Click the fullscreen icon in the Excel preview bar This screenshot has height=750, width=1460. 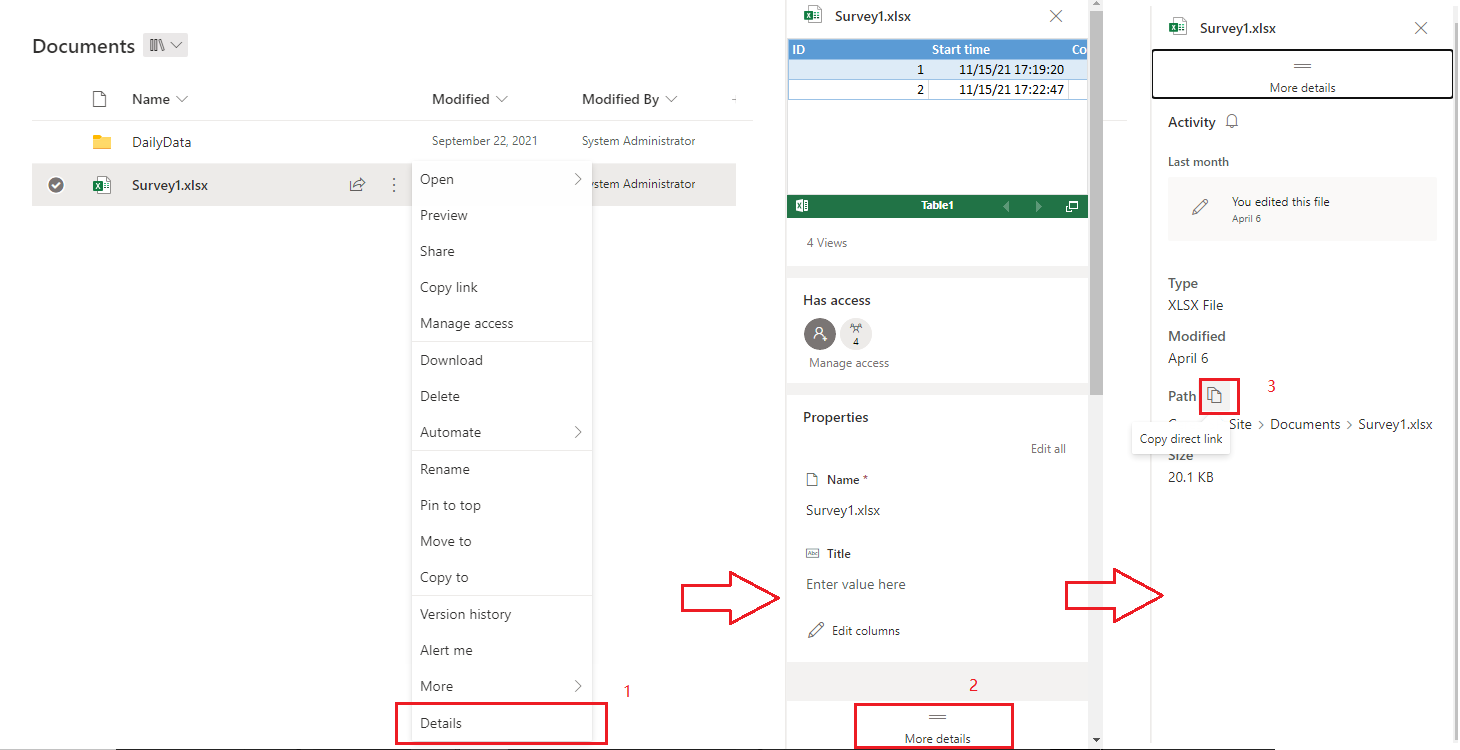[x=1072, y=206]
